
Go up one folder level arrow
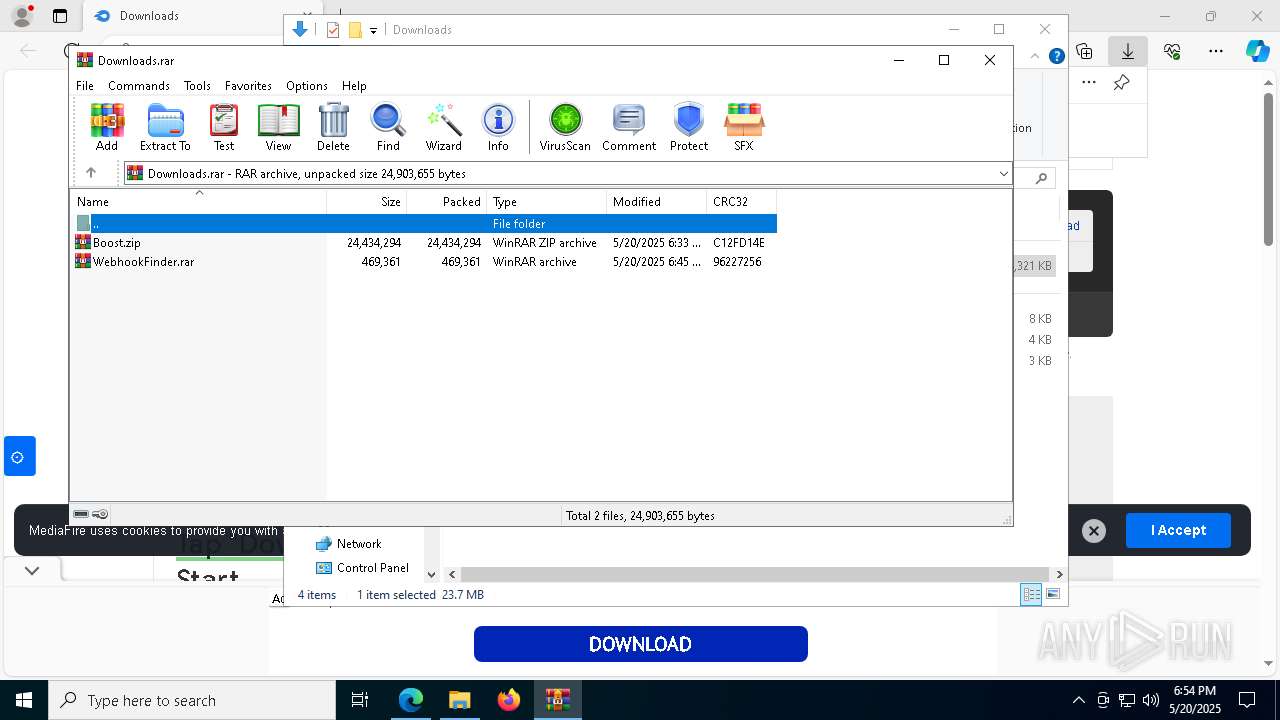tap(90, 173)
